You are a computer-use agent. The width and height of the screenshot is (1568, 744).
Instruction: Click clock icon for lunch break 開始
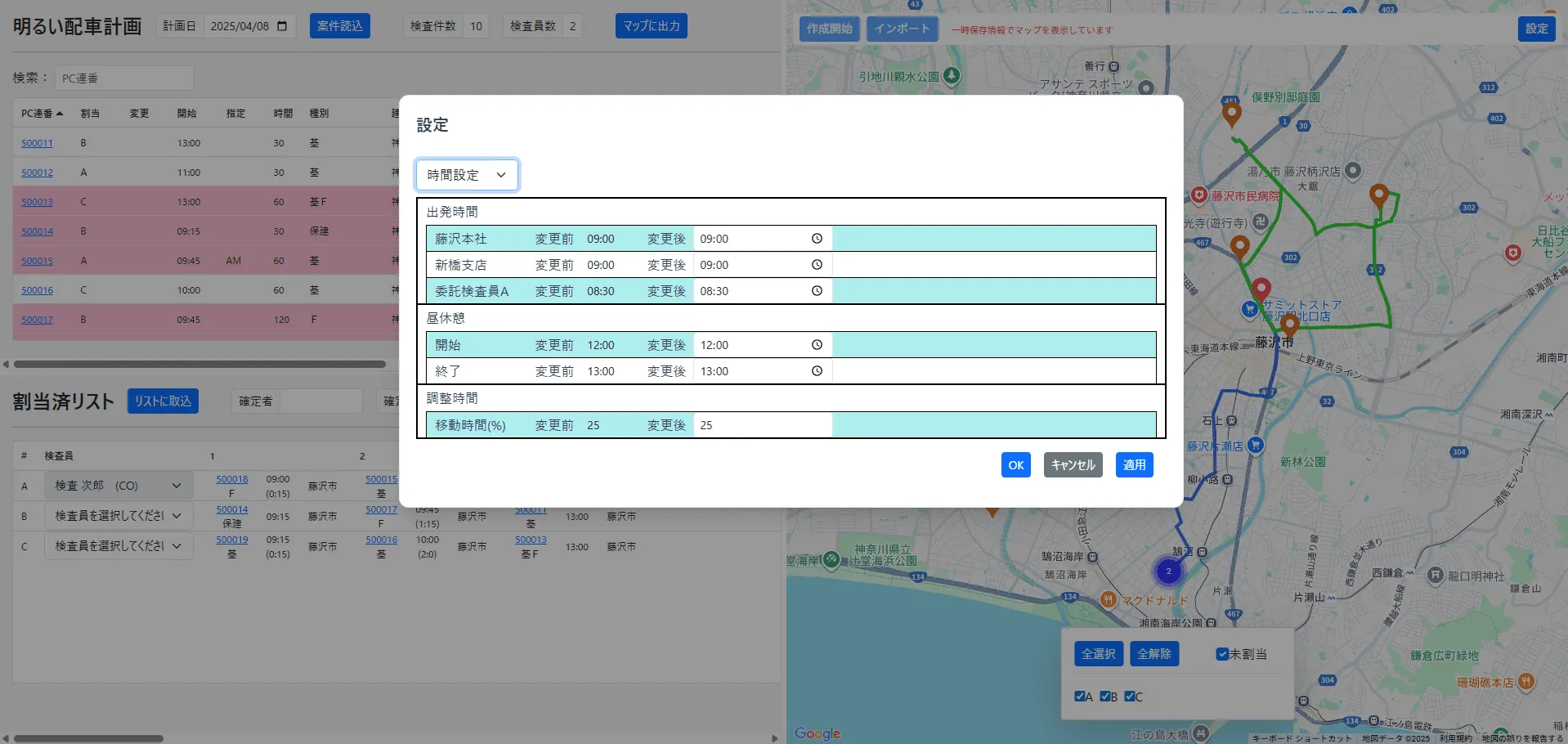816,345
